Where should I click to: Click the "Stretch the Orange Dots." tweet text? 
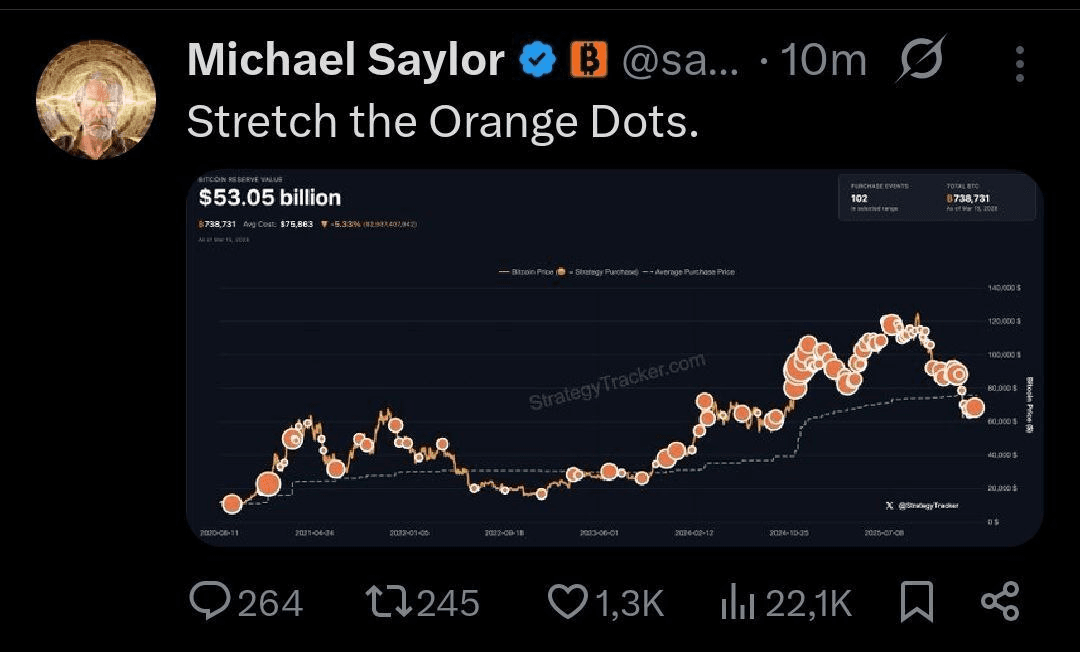(442, 122)
